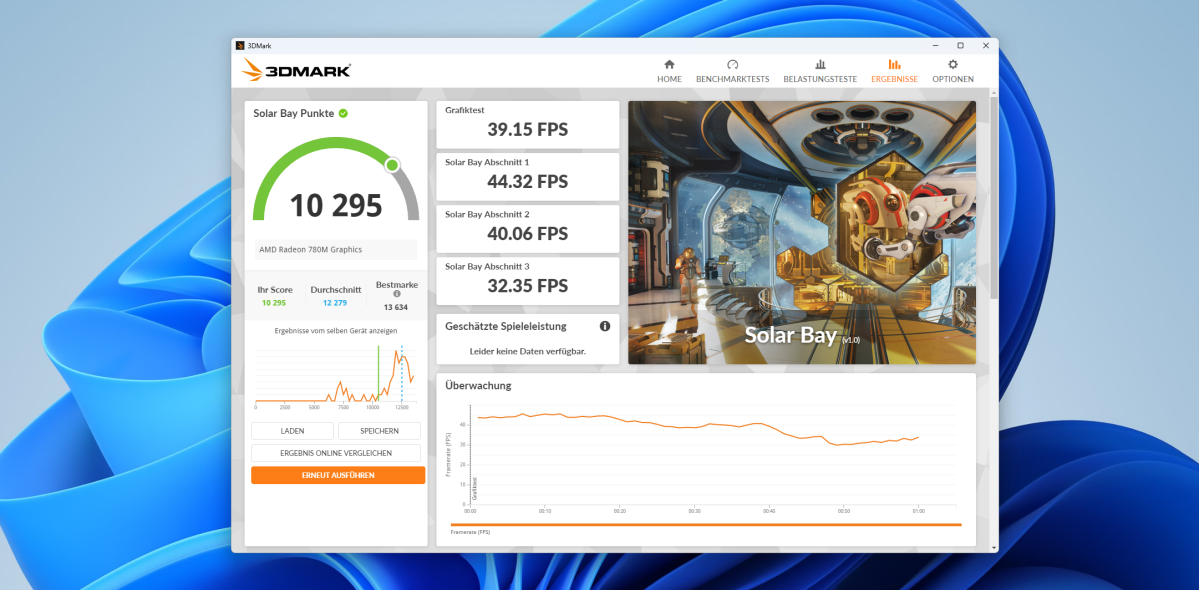The image size is (1199, 590).
Task: Go to the Home tab icon
Action: click(x=669, y=65)
